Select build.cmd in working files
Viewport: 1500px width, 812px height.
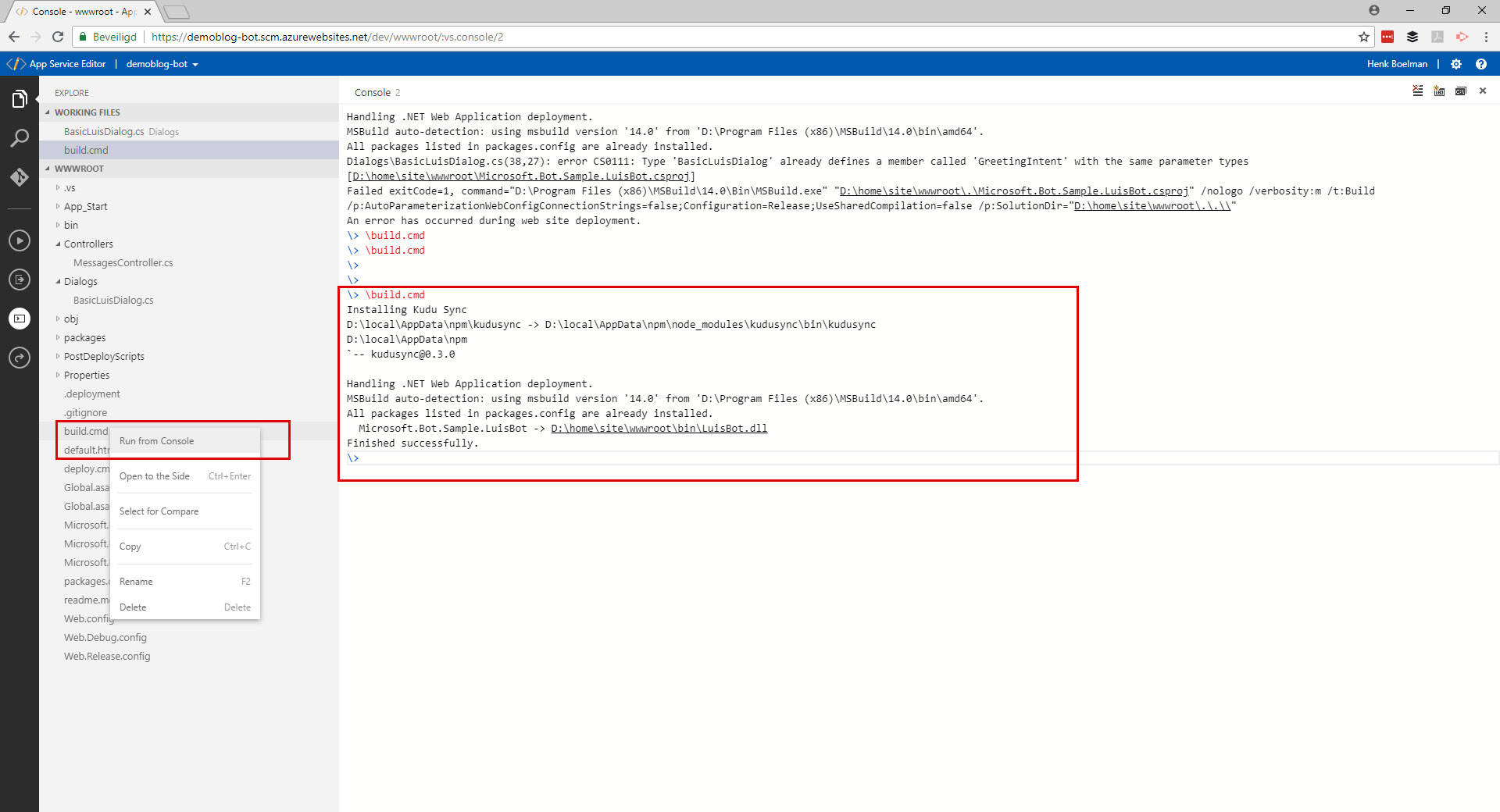tap(189, 150)
